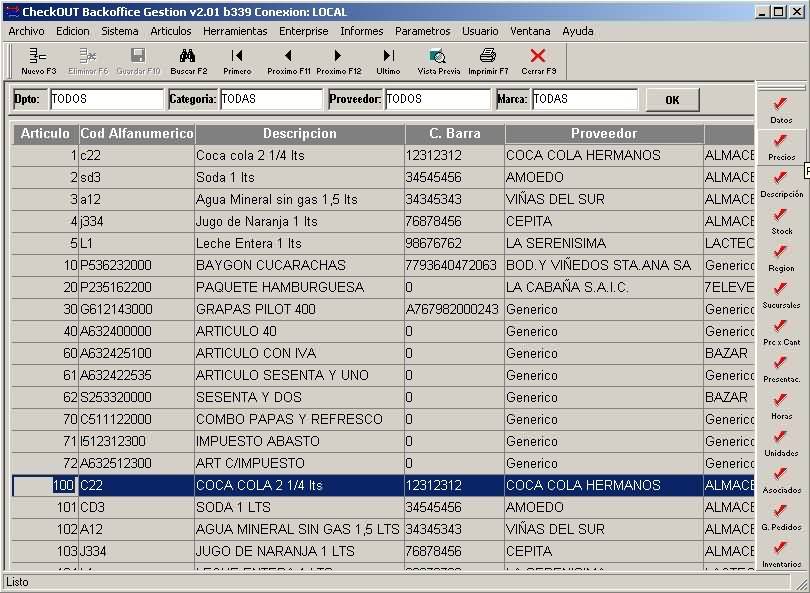Select the COMBO PAPAS Y REFRESCO row
Image resolution: width=810 pixels, height=593 pixels.
pos(383,419)
